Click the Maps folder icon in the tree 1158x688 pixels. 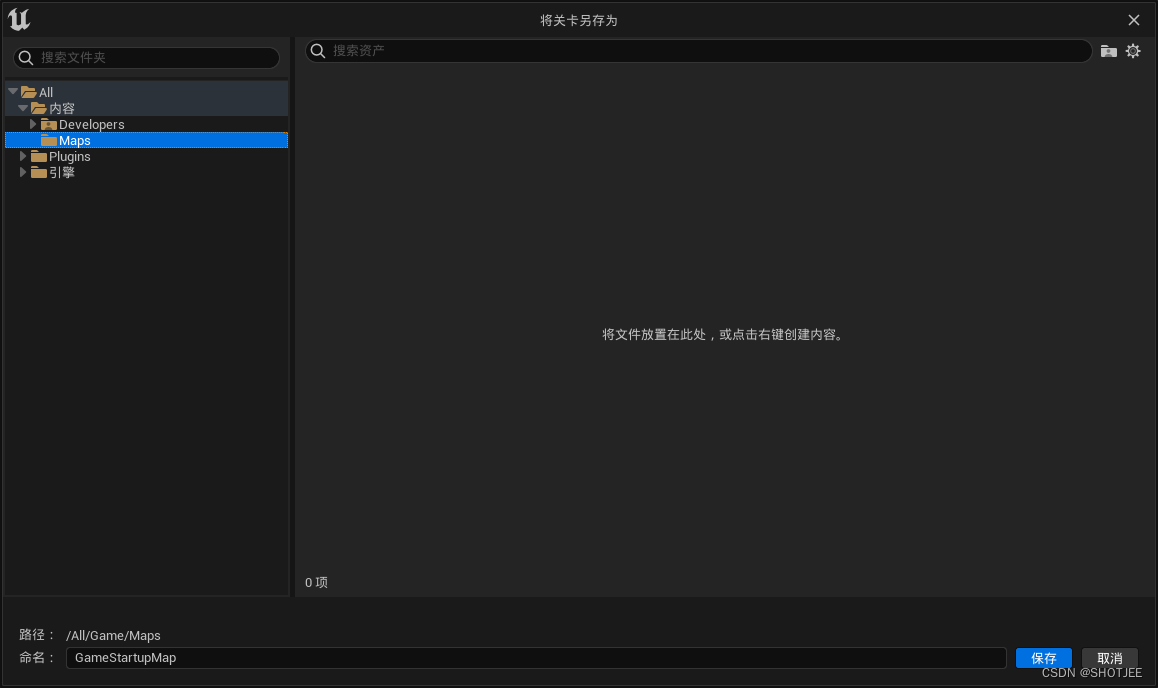point(49,140)
